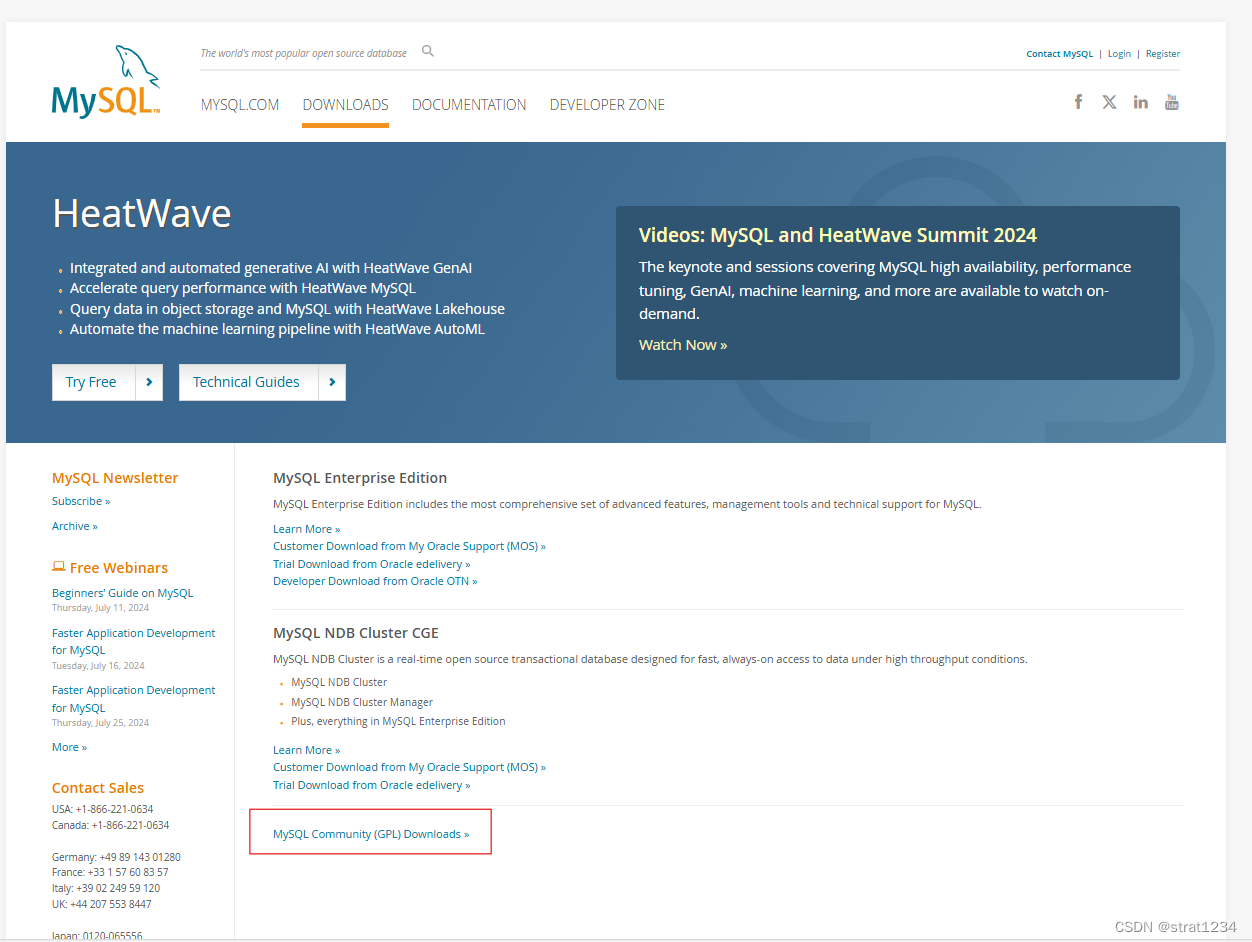1252x942 pixels.
Task: Click the Free Webinars heading
Action: tap(119, 568)
